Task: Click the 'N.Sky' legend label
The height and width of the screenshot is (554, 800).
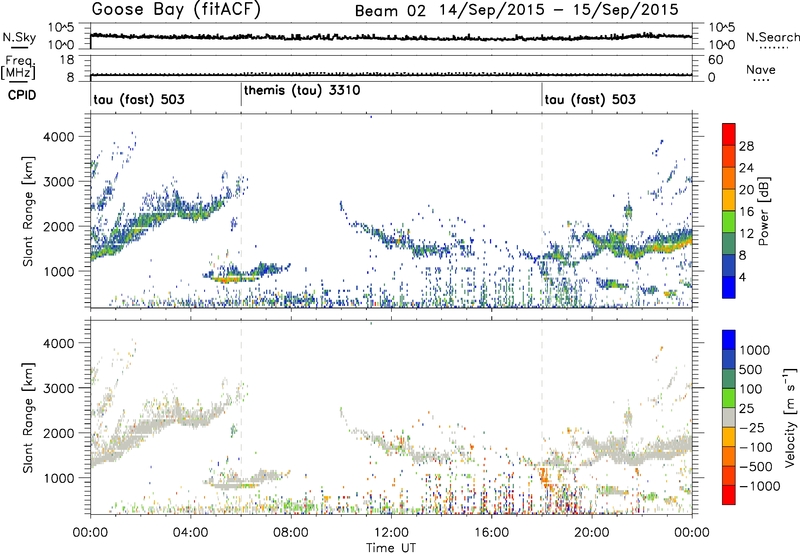Action: [x=19, y=37]
